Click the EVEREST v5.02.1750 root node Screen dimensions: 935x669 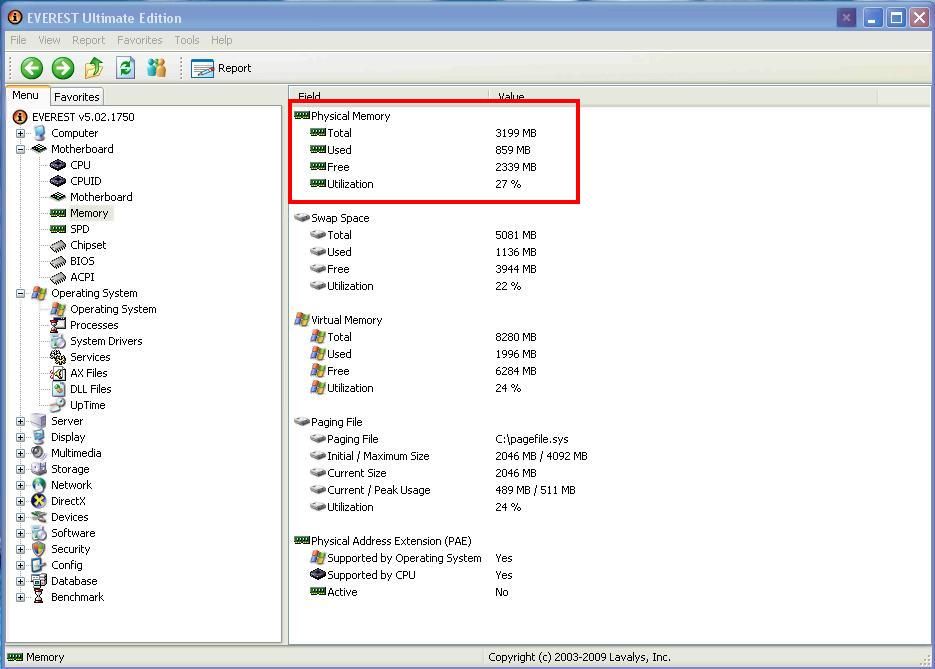[x=83, y=117]
